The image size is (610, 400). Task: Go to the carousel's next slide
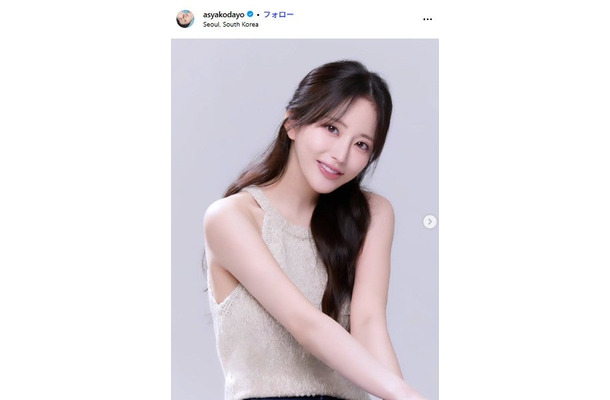[x=430, y=222]
